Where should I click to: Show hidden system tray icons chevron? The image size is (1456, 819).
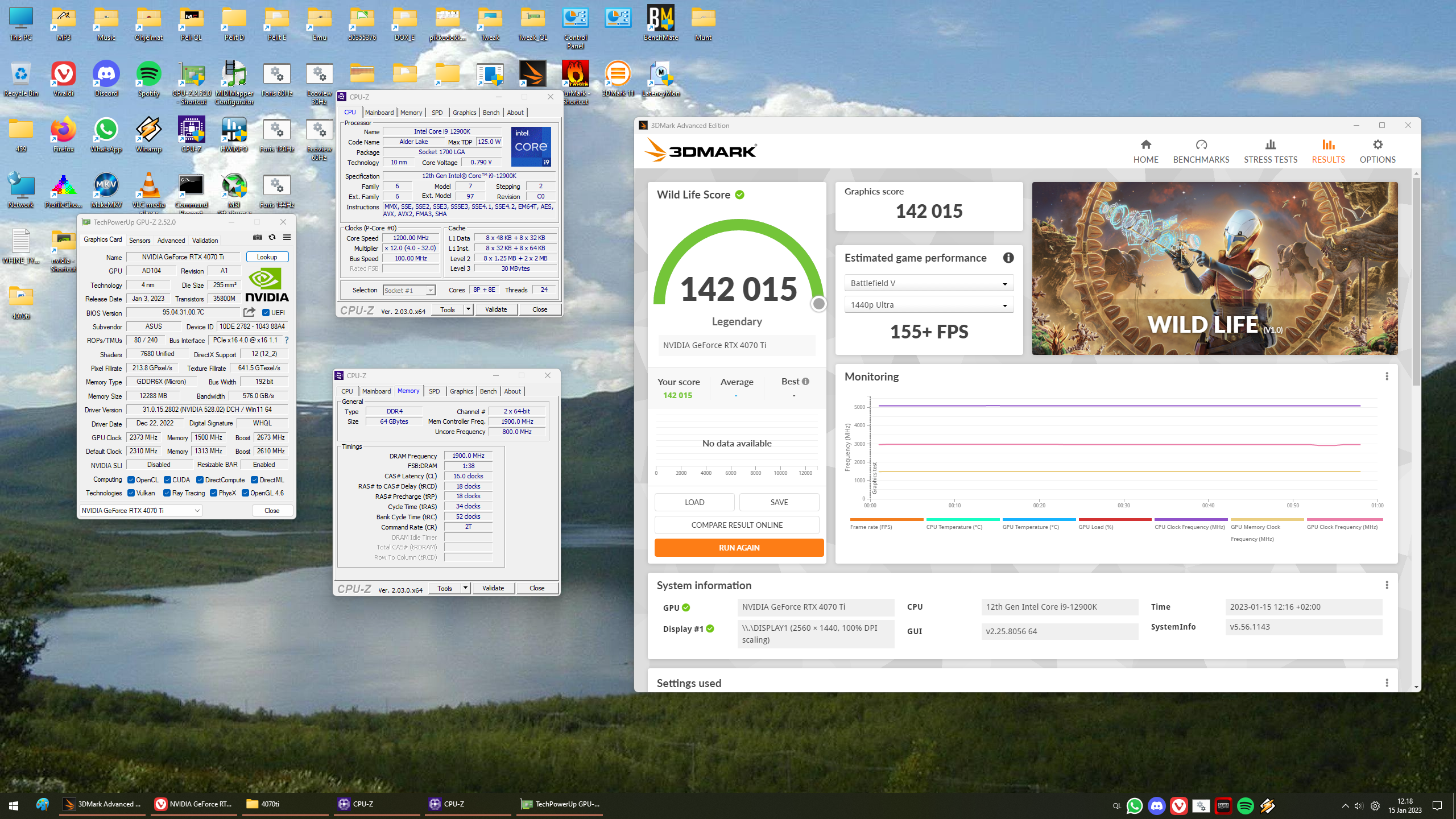(x=1345, y=806)
